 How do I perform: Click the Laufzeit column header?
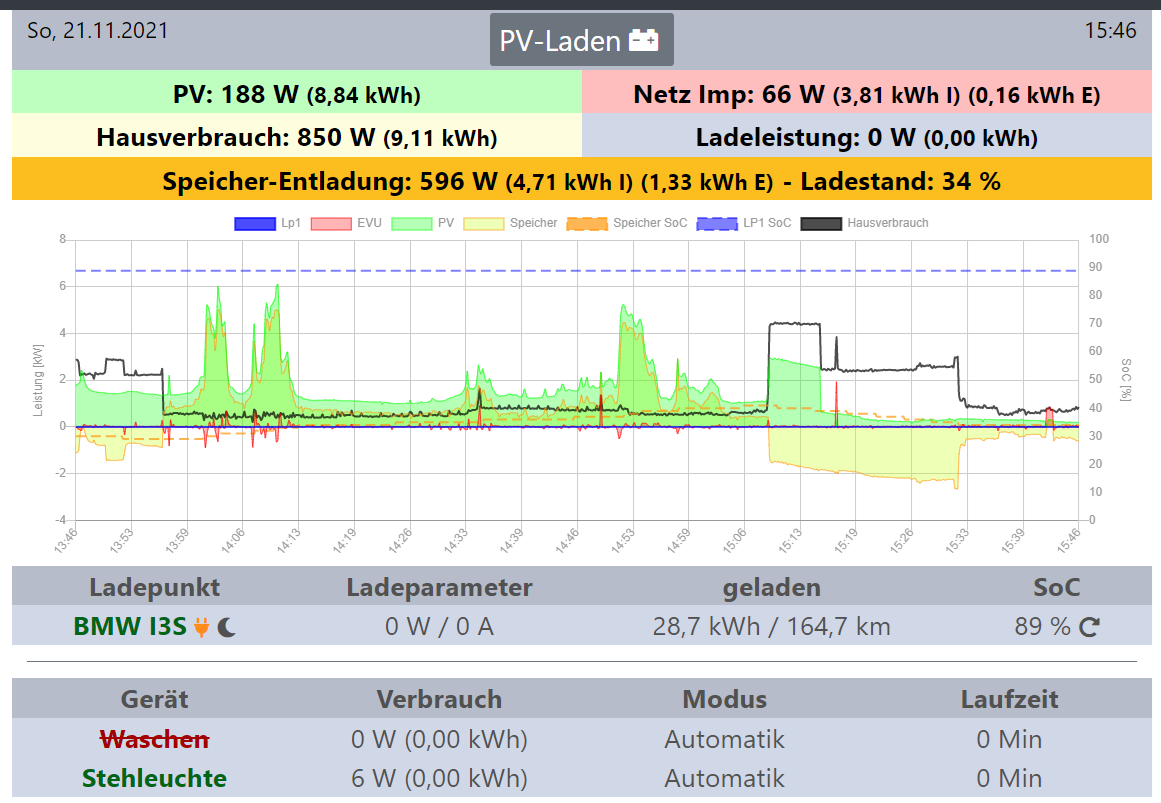point(1009,699)
